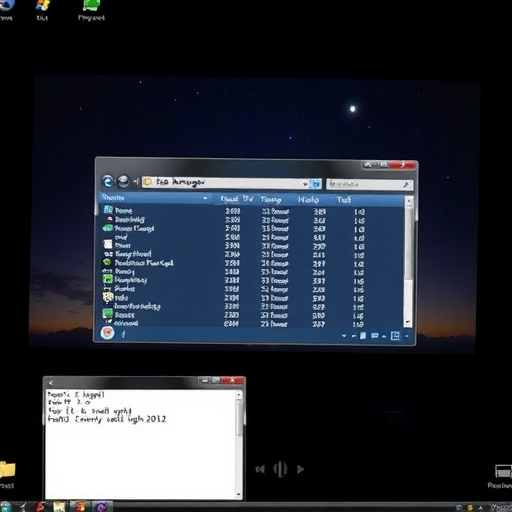Sort by the last column header
This screenshot has width=512, height=512.
coord(343,200)
